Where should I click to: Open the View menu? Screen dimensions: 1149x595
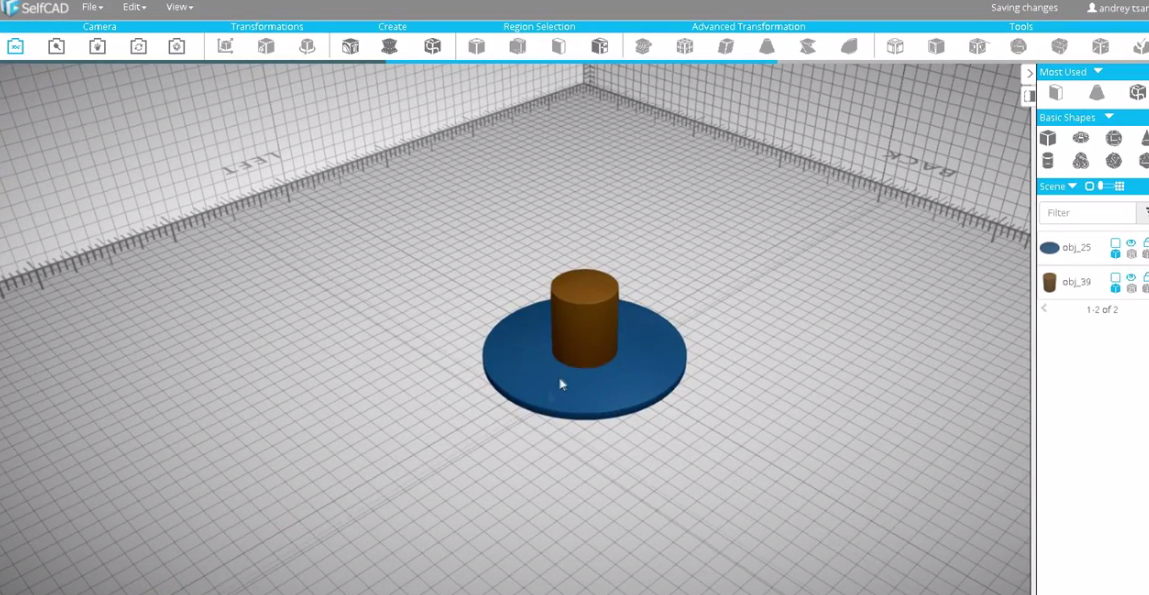[180, 7]
